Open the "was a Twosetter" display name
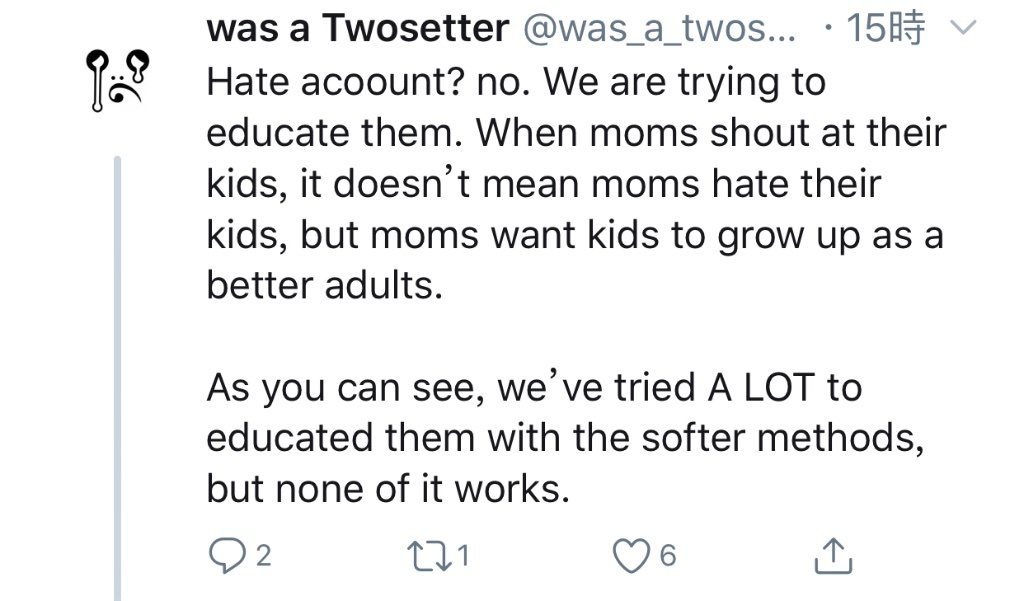The image size is (1024, 601). pyautogui.click(x=357, y=28)
